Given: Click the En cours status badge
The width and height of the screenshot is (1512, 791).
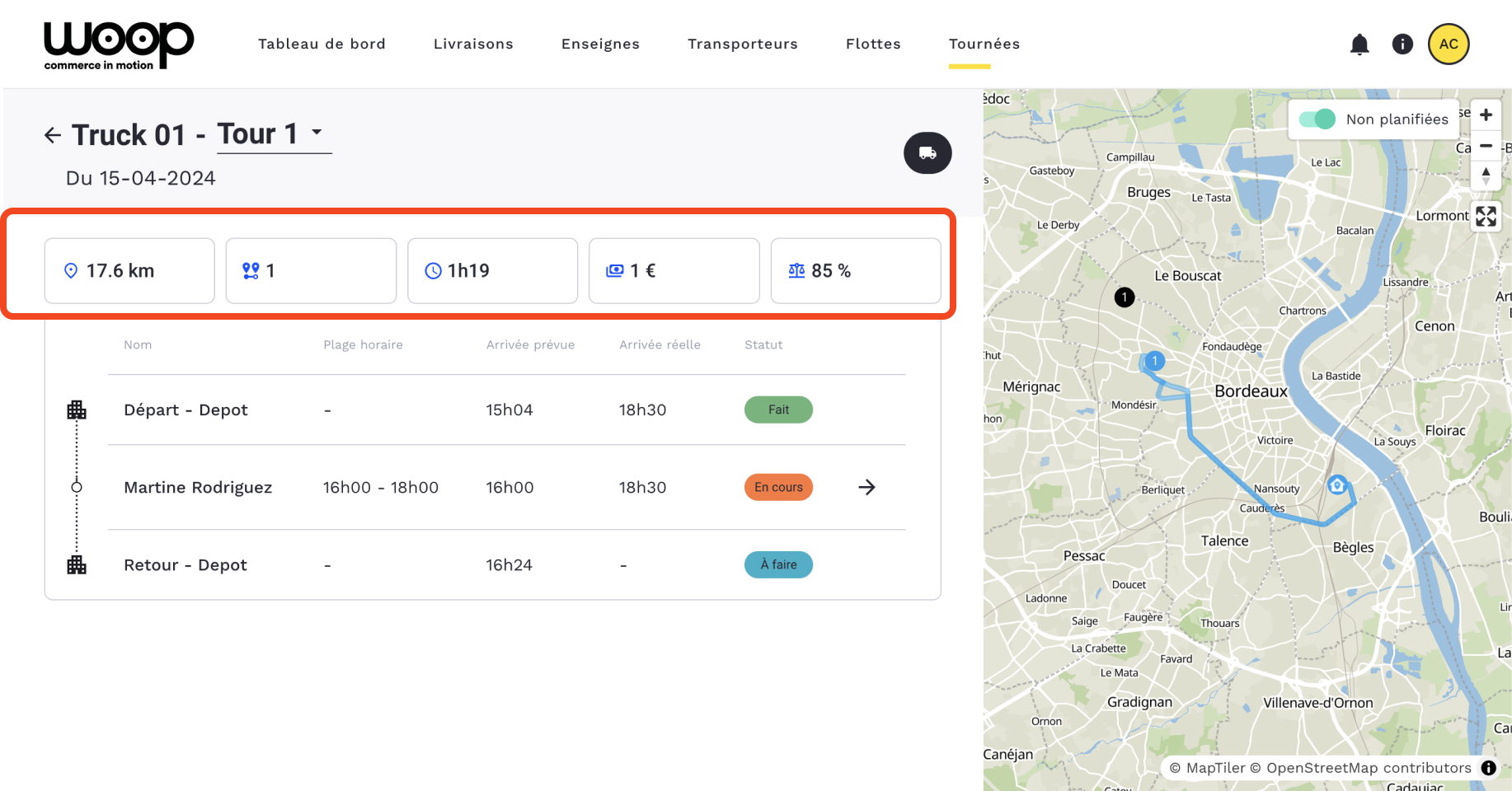Looking at the screenshot, I should point(778,488).
